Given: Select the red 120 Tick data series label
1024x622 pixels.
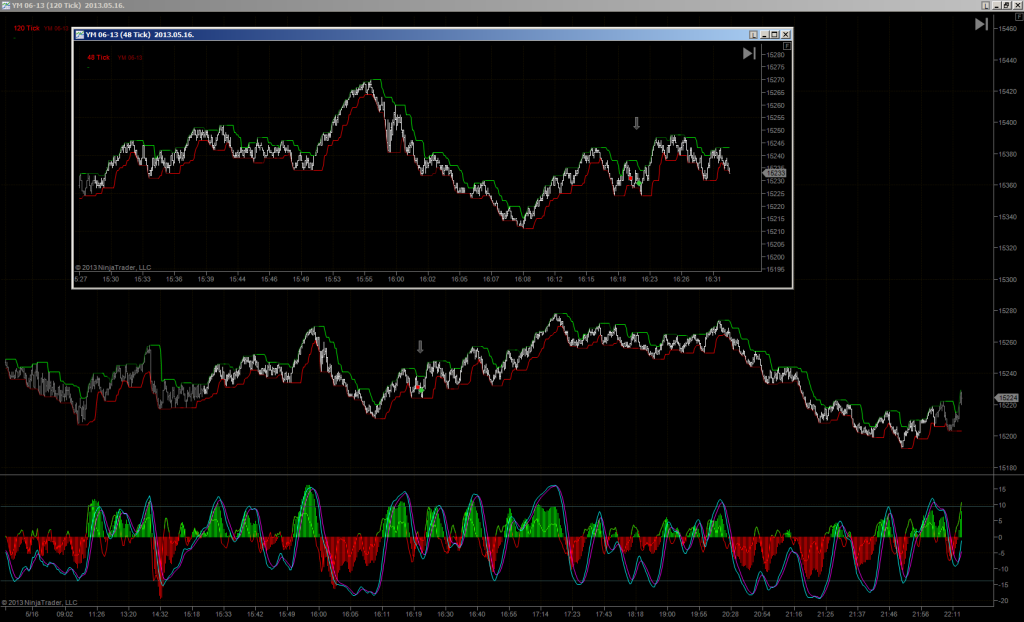Looking at the screenshot, I should pyautogui.click(x=27, y=29).
